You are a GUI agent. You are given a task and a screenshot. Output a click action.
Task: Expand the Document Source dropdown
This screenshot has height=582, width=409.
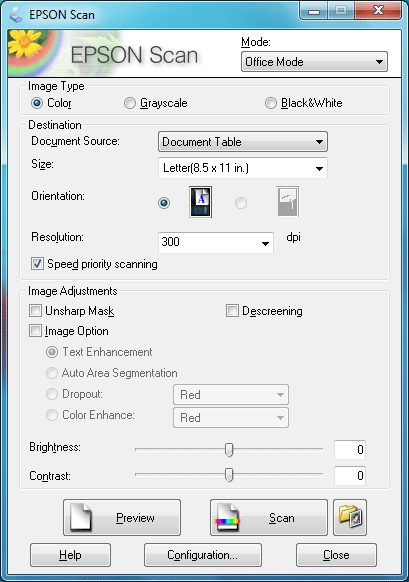[x=243, y=141]
